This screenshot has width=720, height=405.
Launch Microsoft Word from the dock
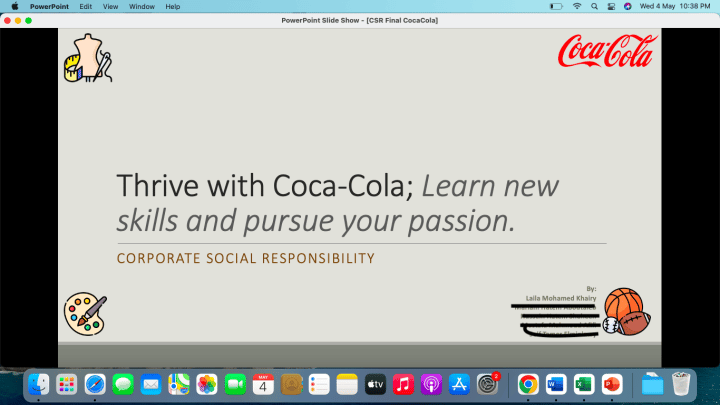[556, 383]
